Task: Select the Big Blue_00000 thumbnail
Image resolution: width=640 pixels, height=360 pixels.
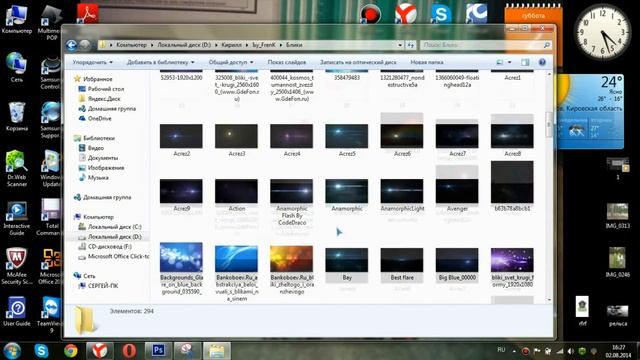Action: 457,260
